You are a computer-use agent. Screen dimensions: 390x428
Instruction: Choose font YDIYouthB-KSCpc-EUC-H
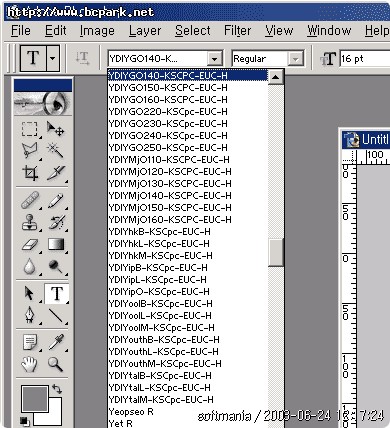187,340
